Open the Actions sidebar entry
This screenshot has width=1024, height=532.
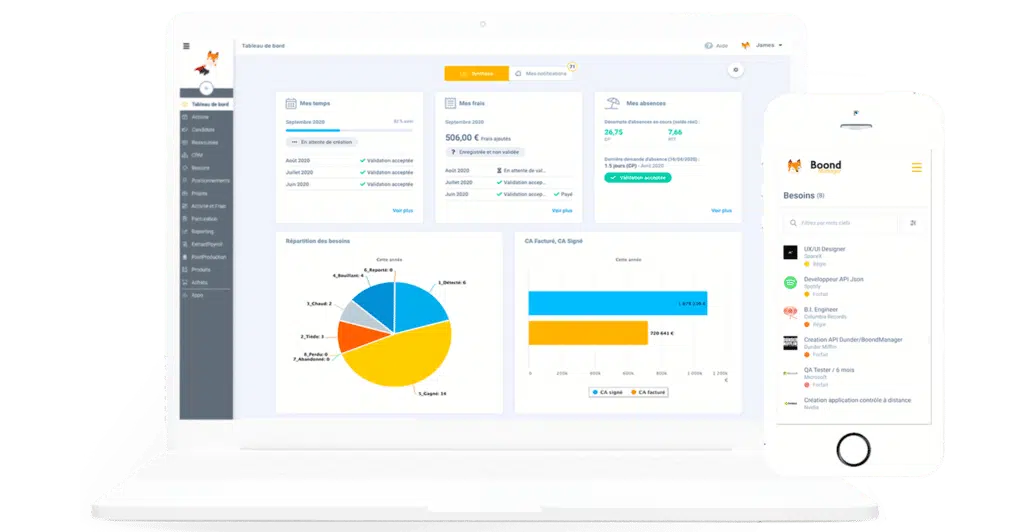pyautogui.click(x=206, y=117)
